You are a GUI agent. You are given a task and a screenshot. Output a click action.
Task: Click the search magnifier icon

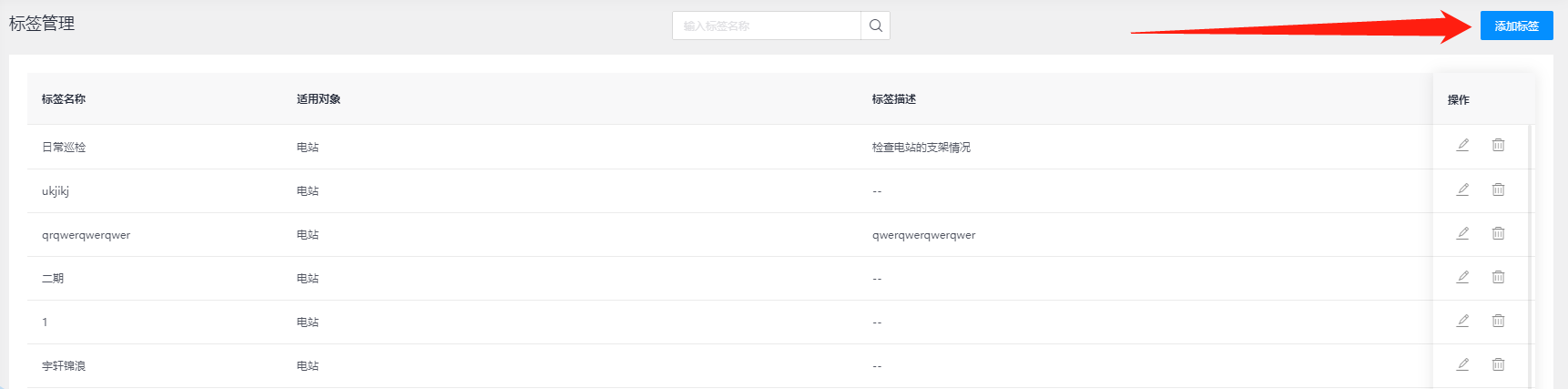875,26
